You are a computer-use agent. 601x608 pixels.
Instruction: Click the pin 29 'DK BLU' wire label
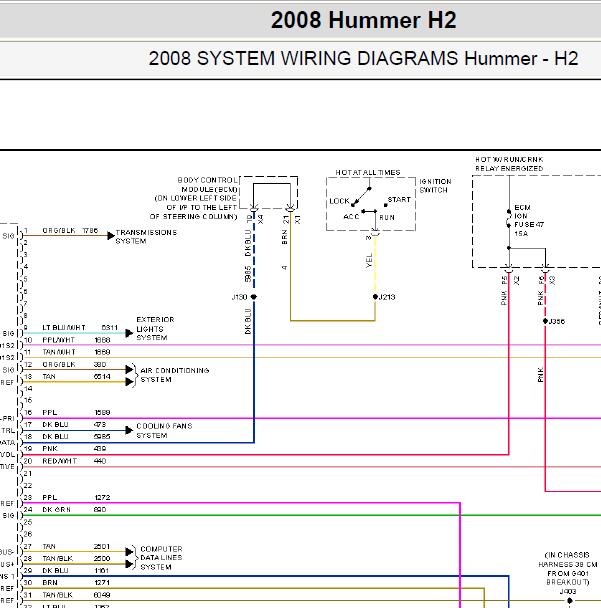pos(55,570)
